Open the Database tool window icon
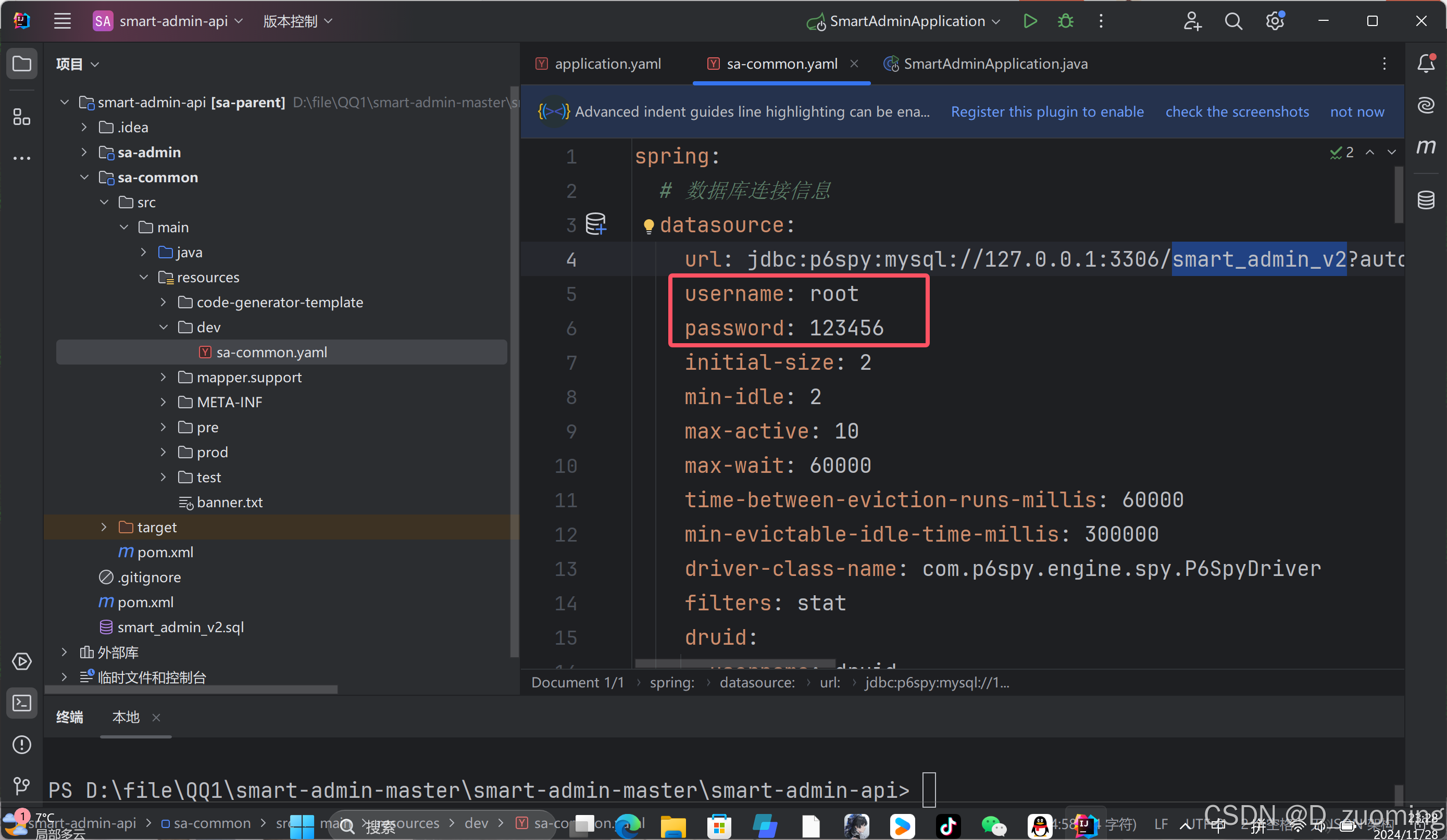This screenshot has width=1447, height=840. 1426,200
